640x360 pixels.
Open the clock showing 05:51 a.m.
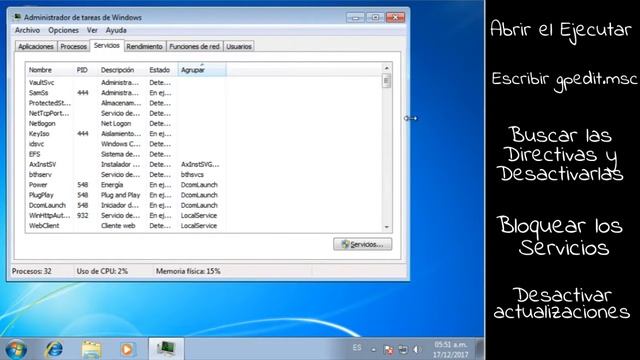coord(450,350)
